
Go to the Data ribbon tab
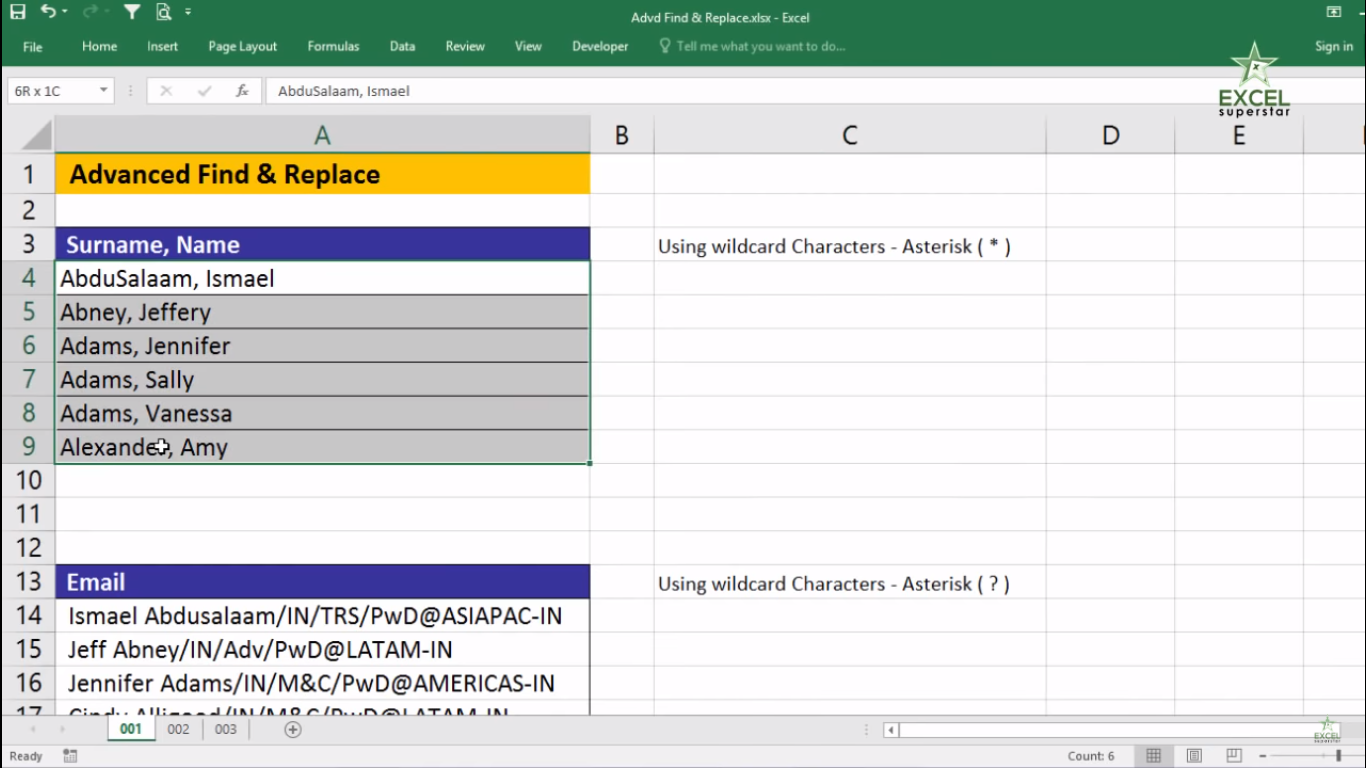coord(402,46)
